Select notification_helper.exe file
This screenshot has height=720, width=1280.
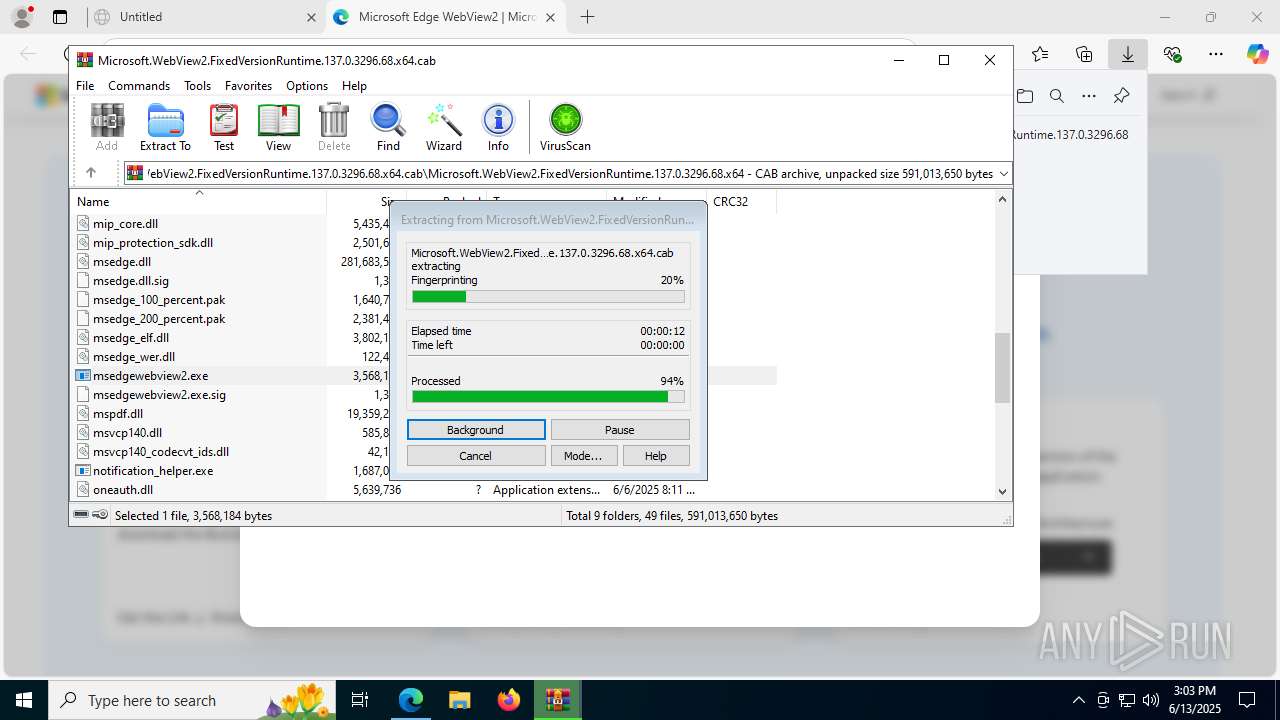tap(152, 471)
